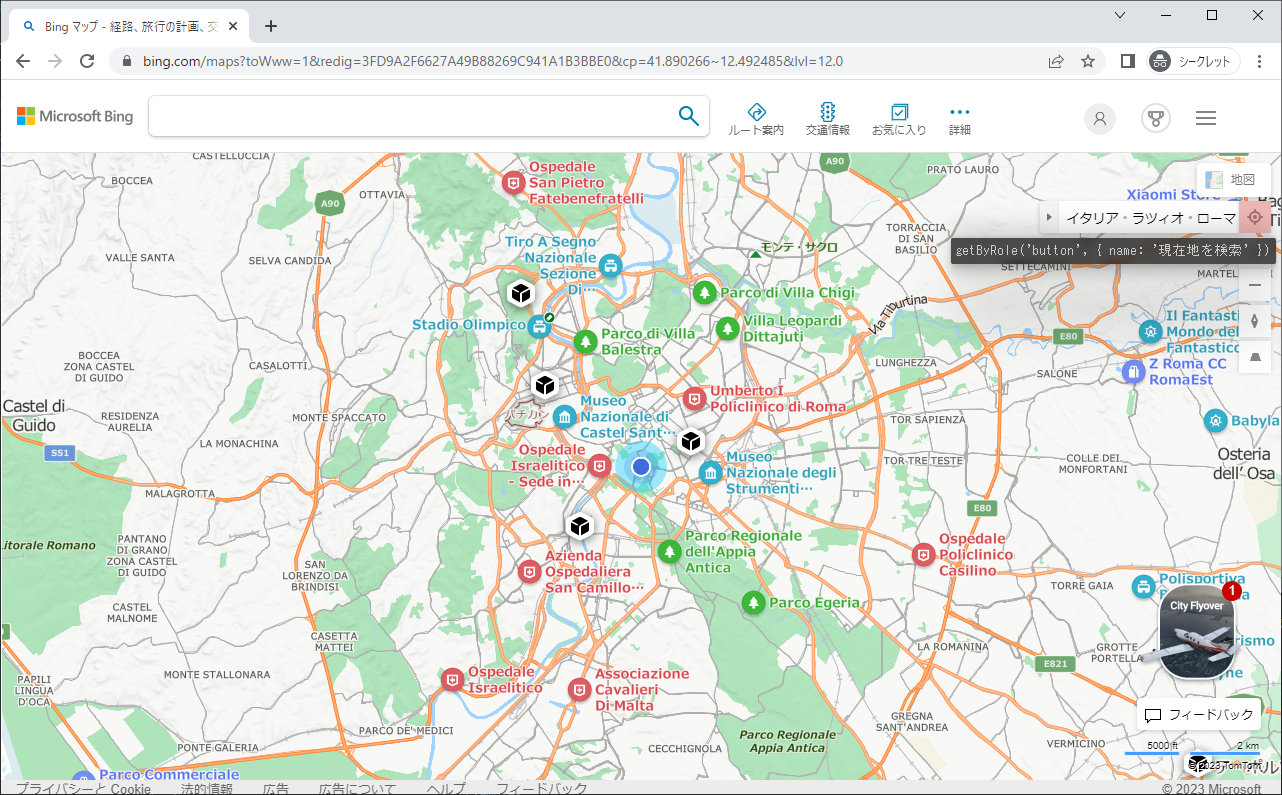Click the 3D cube marker above Azienda Ospedaliera
This screenshot has width=1282, height=795.
point(579,525)
